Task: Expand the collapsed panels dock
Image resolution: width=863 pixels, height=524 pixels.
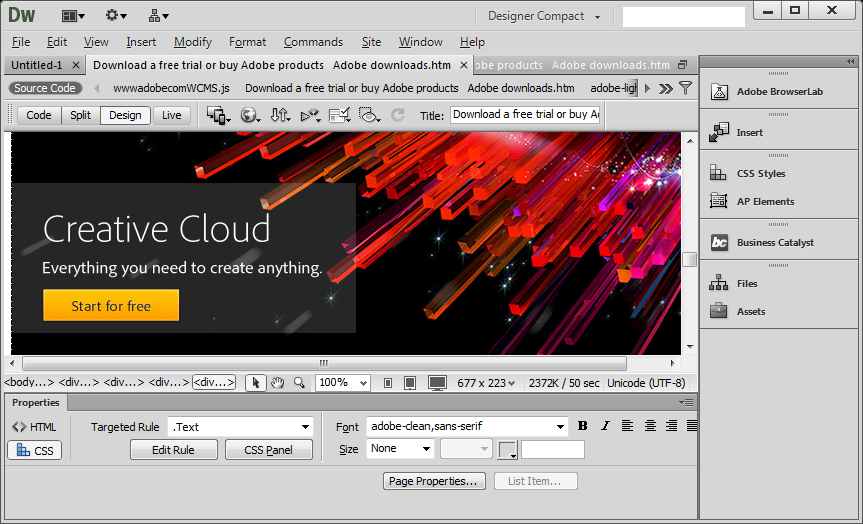Action: pos(851,62)
